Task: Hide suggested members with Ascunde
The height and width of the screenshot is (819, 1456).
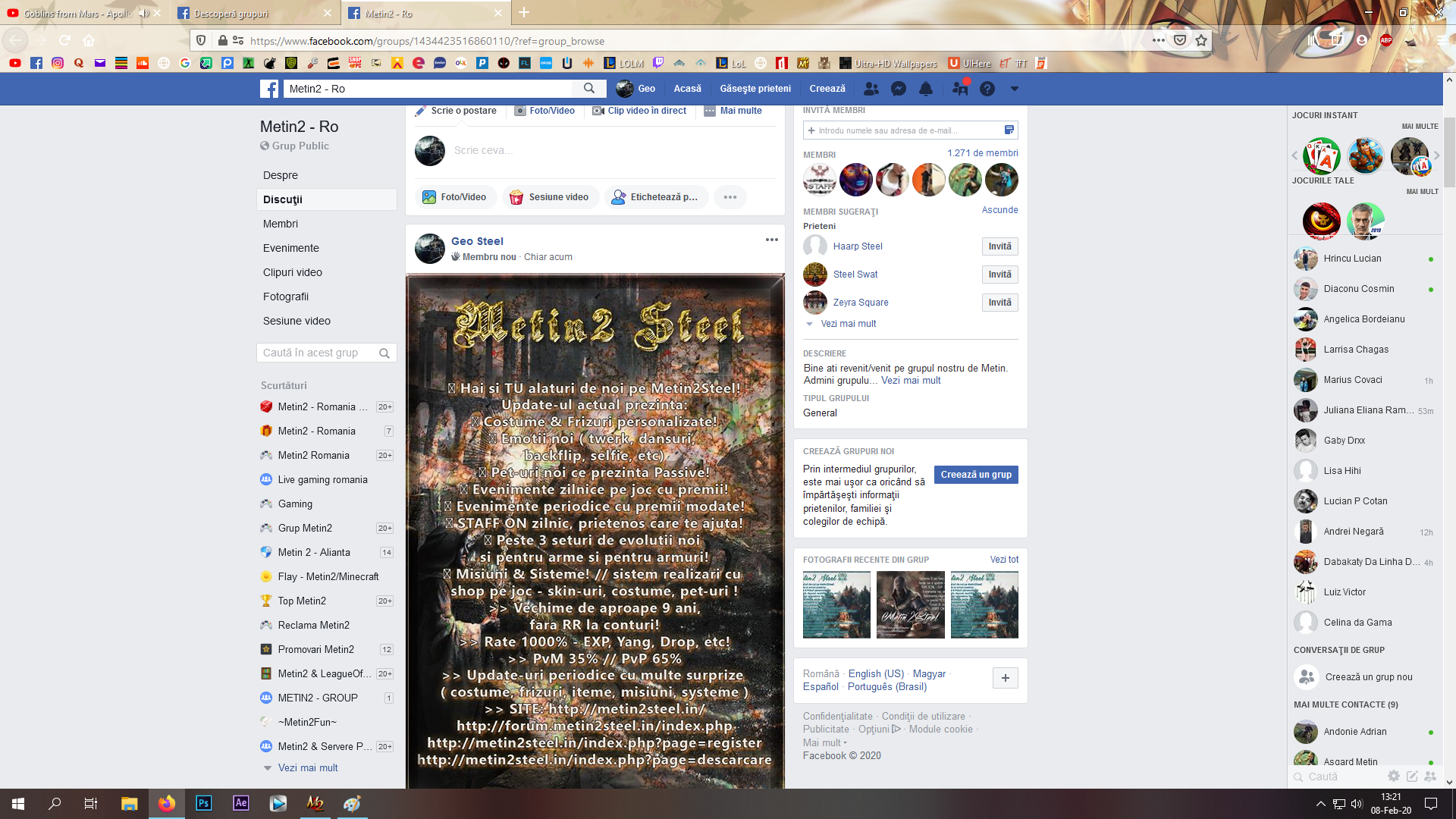Action: (999, 210)
